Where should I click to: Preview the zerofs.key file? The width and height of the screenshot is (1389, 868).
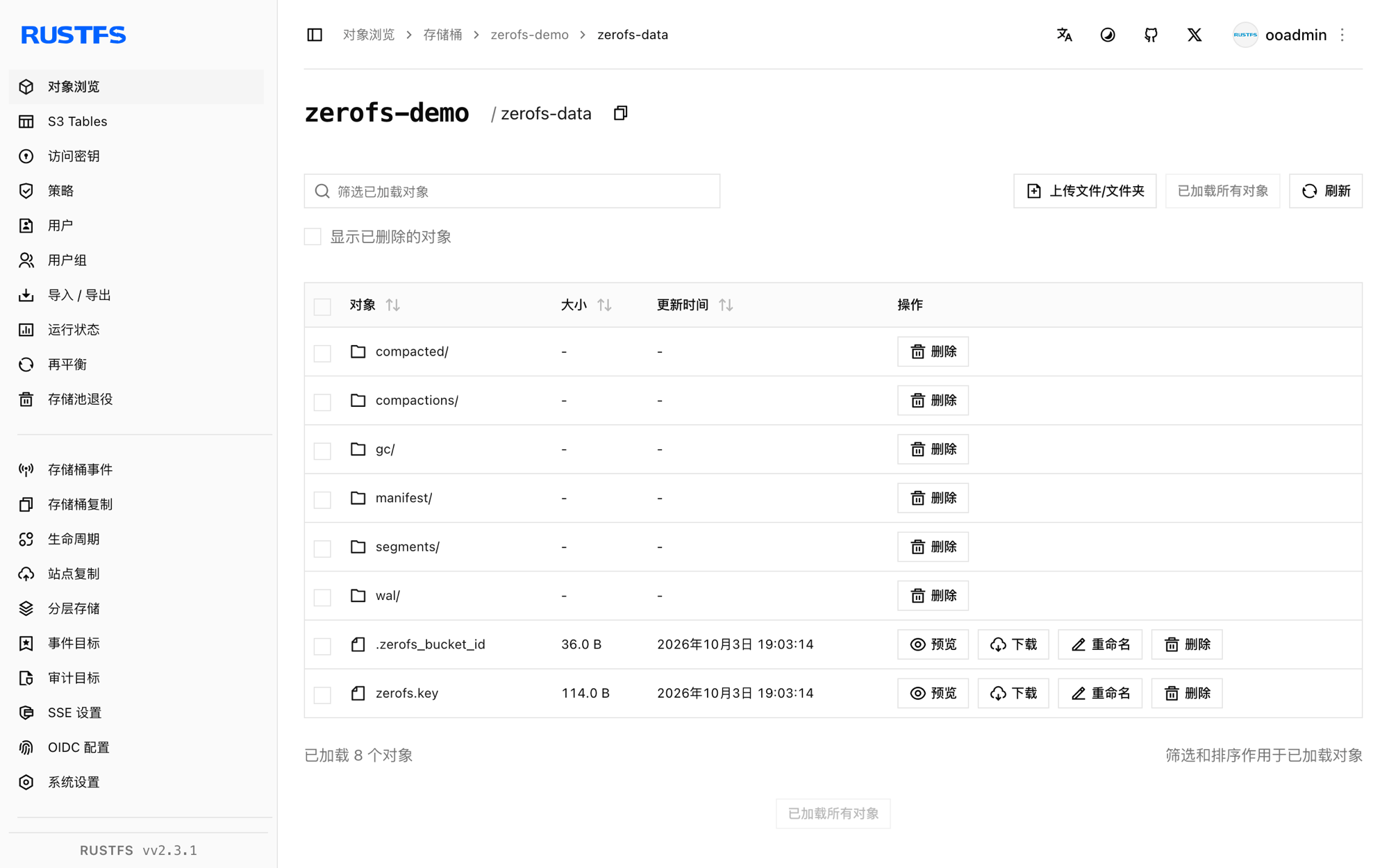pyautogui.click(x=933, y=693)
